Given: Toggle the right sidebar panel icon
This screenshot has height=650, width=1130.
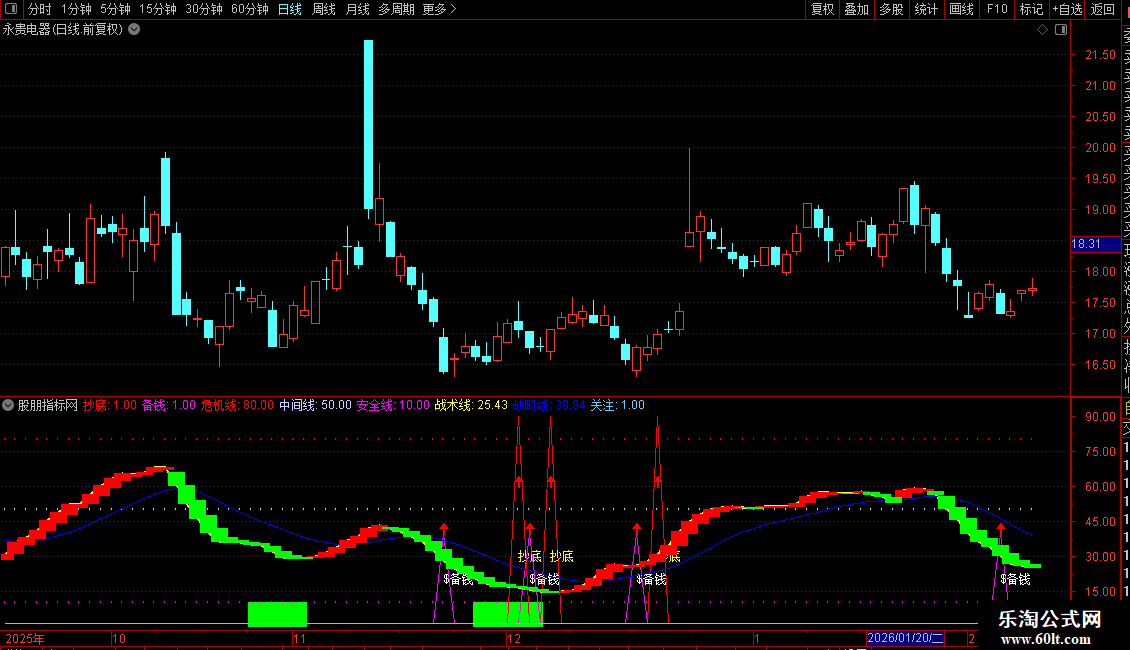Looking at the screenshot, I should (x=1061, y=30).
